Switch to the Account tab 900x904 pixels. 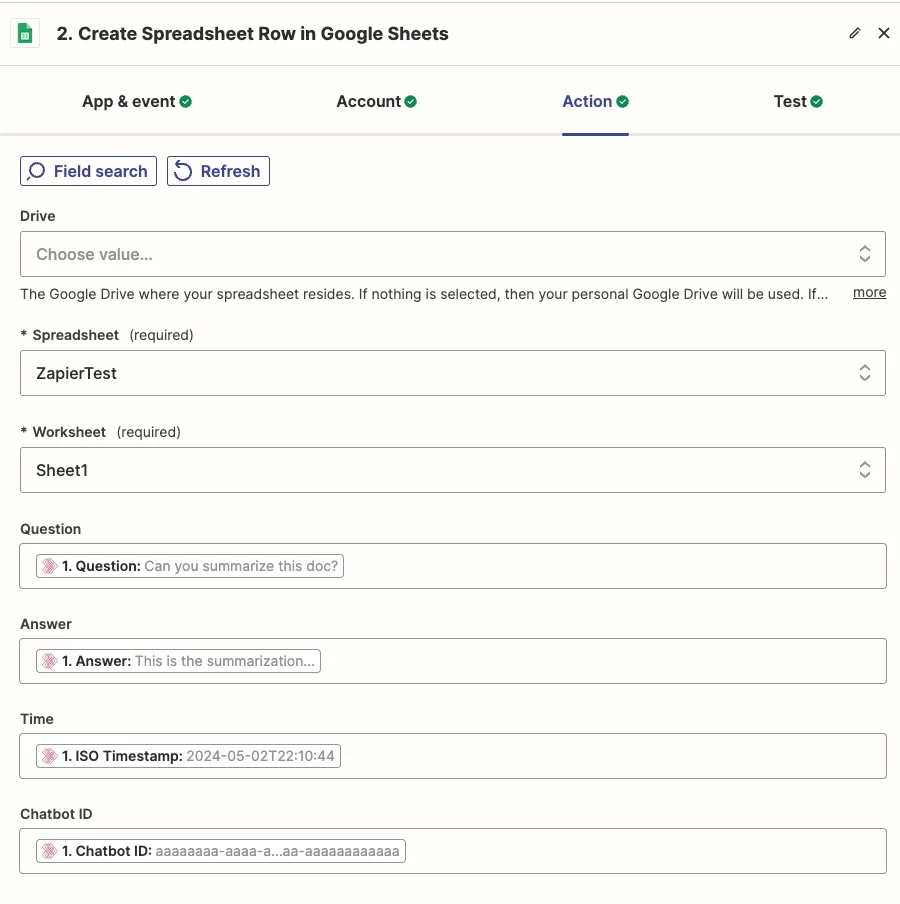pos(369,102)
